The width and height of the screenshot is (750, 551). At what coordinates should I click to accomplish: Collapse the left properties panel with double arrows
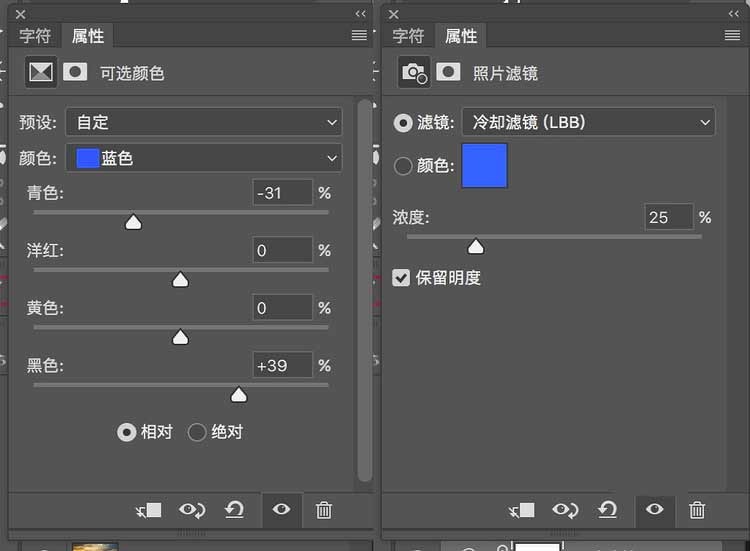pyautogui.click(x=361, y=14)
